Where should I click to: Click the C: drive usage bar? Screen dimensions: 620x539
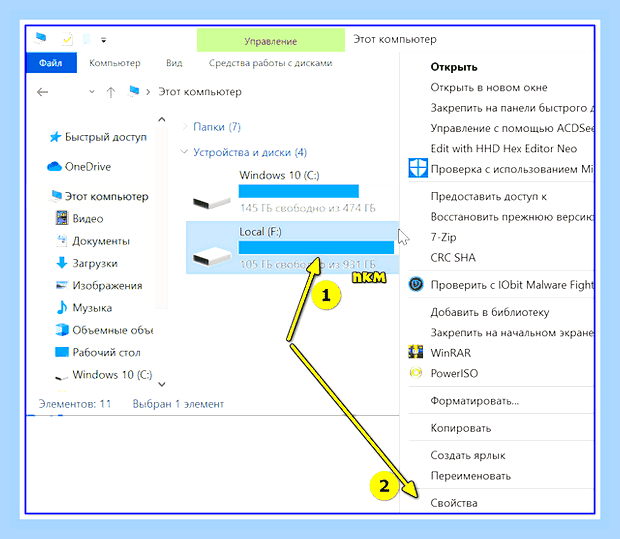pos(299,191)
